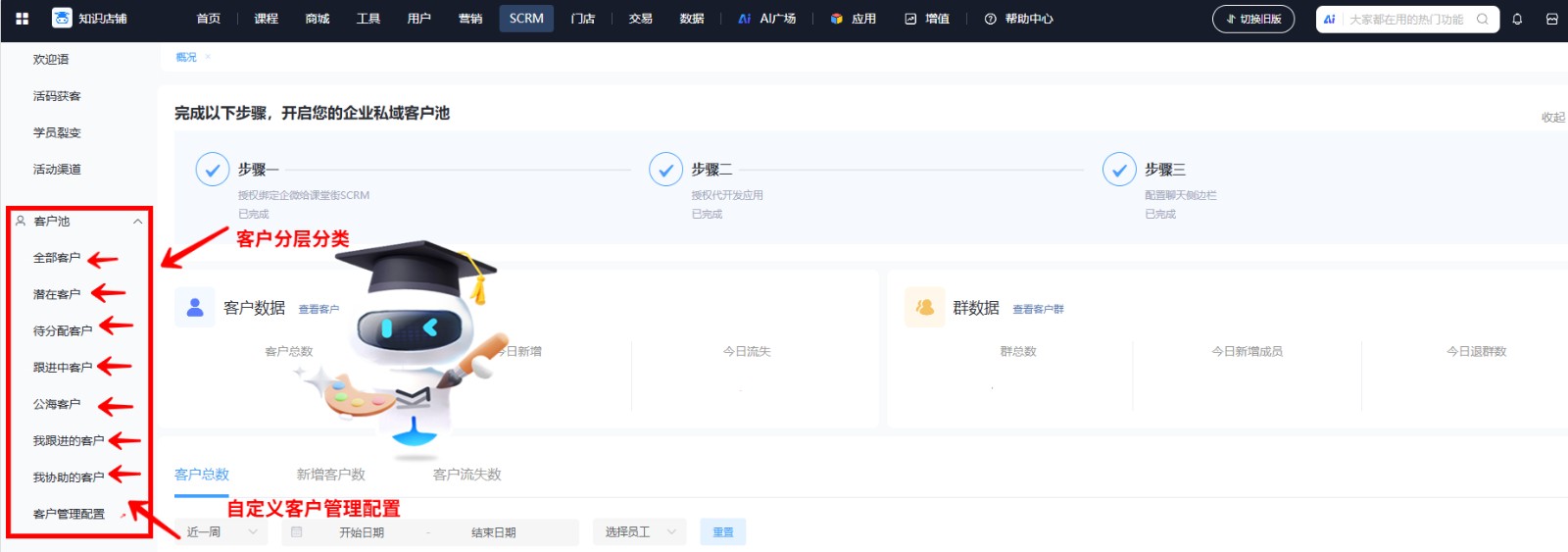Click the 帮助中心 question mark icon
The width and height of the screenshot is (1568, 552).
coord(991,19)
